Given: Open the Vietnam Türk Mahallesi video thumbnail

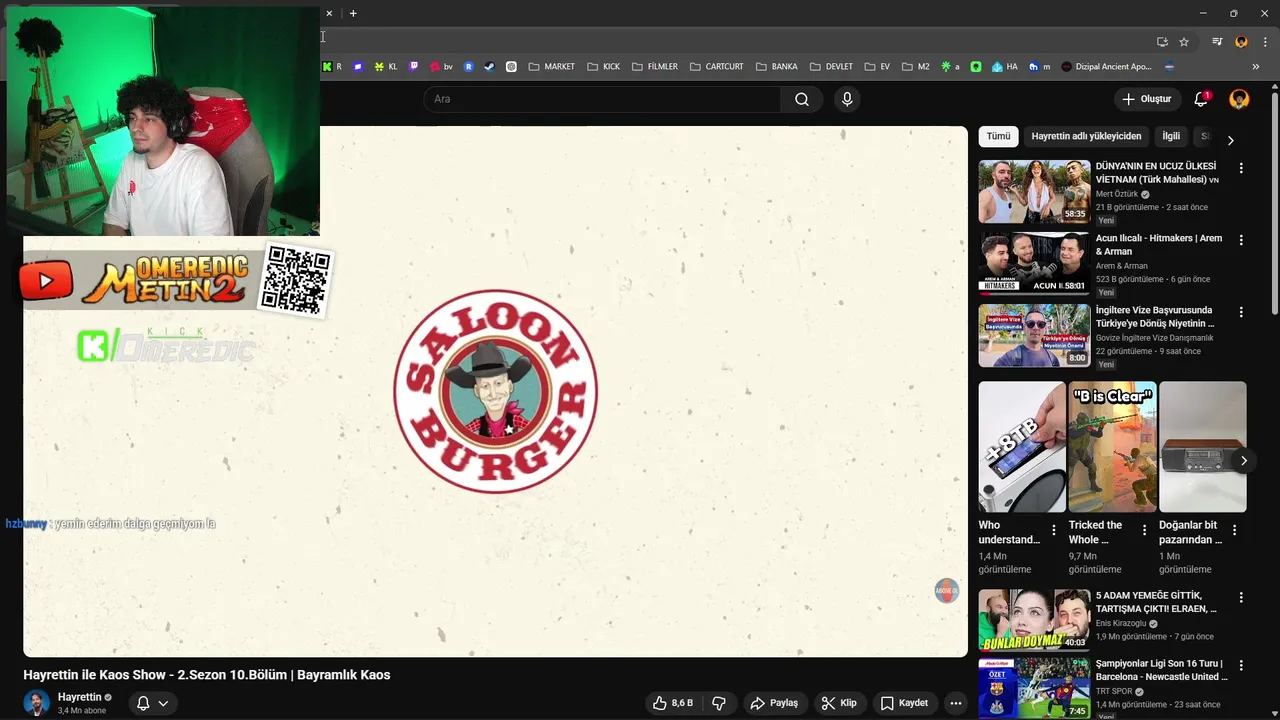Looking at the screenshot, I should coord(1034,191).
